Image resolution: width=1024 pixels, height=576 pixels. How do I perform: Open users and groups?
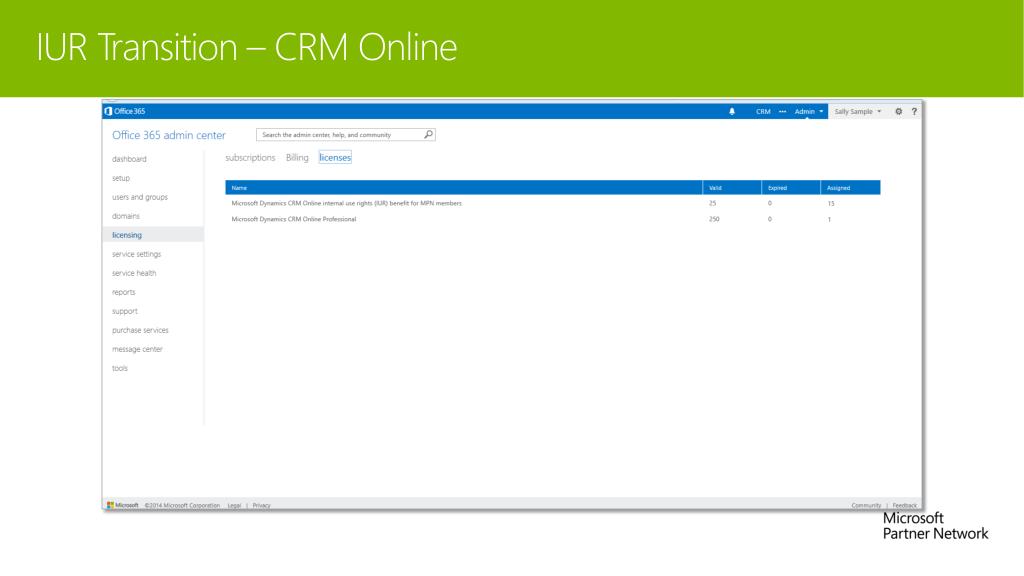(x=140, y=197)
